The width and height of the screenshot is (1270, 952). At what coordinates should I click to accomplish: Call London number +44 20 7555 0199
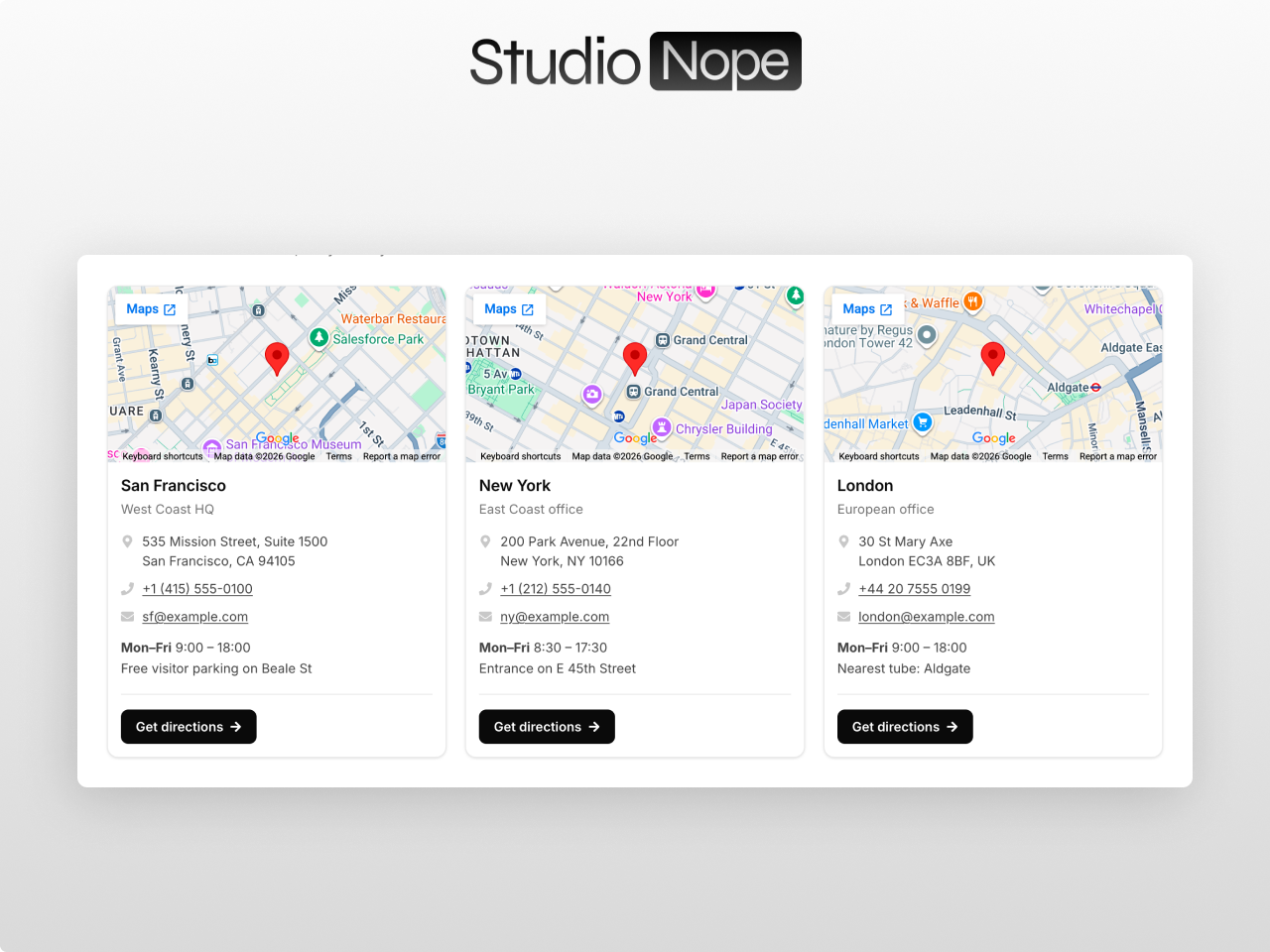[915, 589]
